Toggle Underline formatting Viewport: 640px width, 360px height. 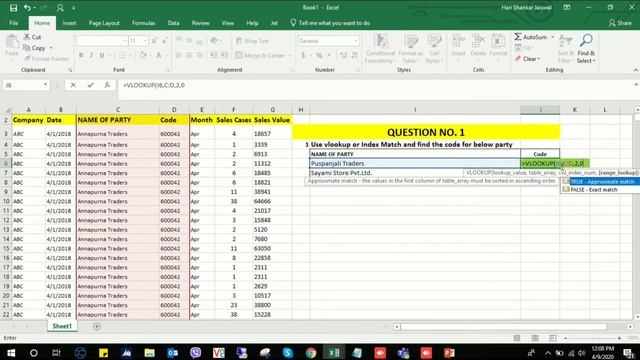tap(102, 55)
